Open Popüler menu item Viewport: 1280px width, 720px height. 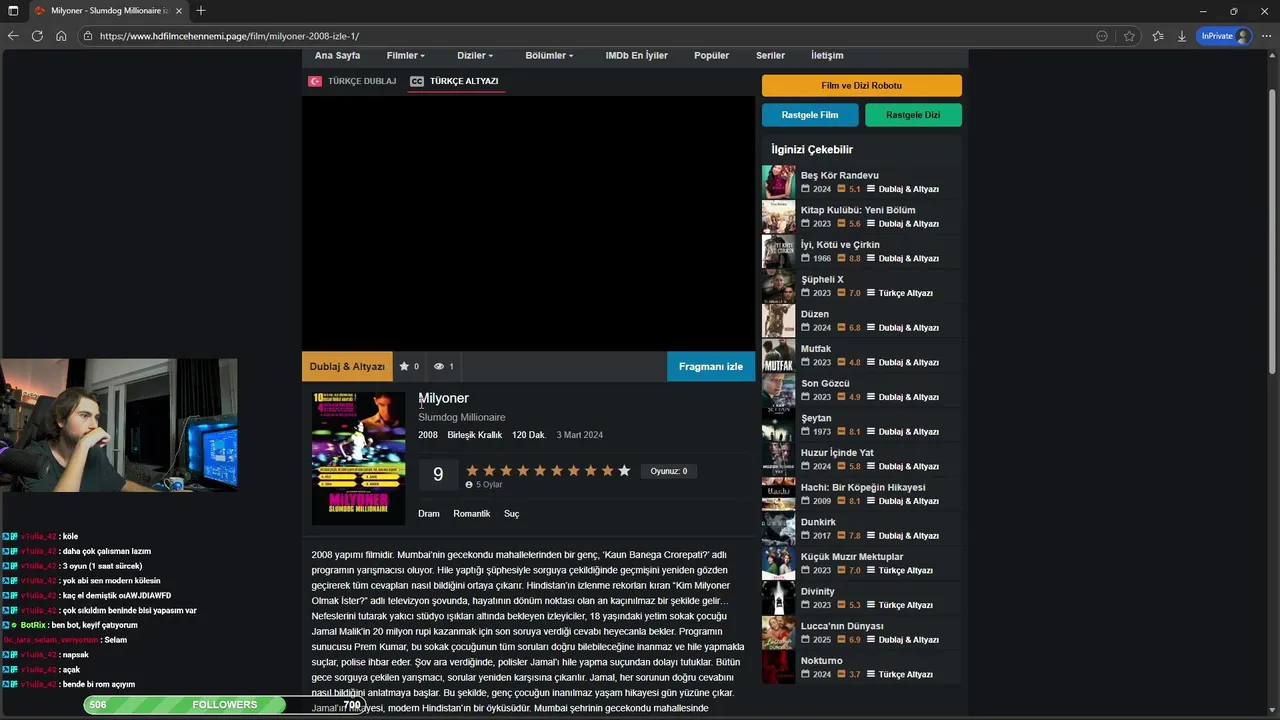pos(711,56)
